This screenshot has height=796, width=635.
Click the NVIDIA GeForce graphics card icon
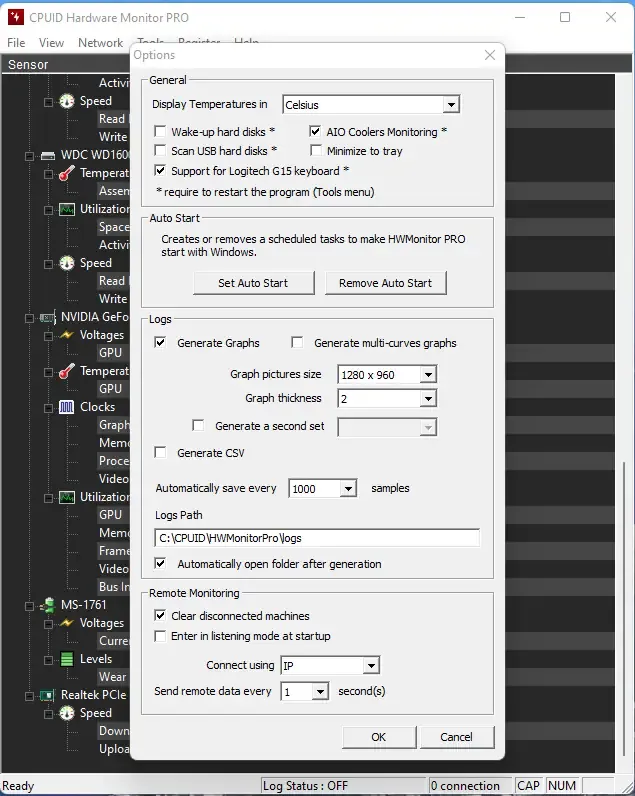[x=48, y=318]
